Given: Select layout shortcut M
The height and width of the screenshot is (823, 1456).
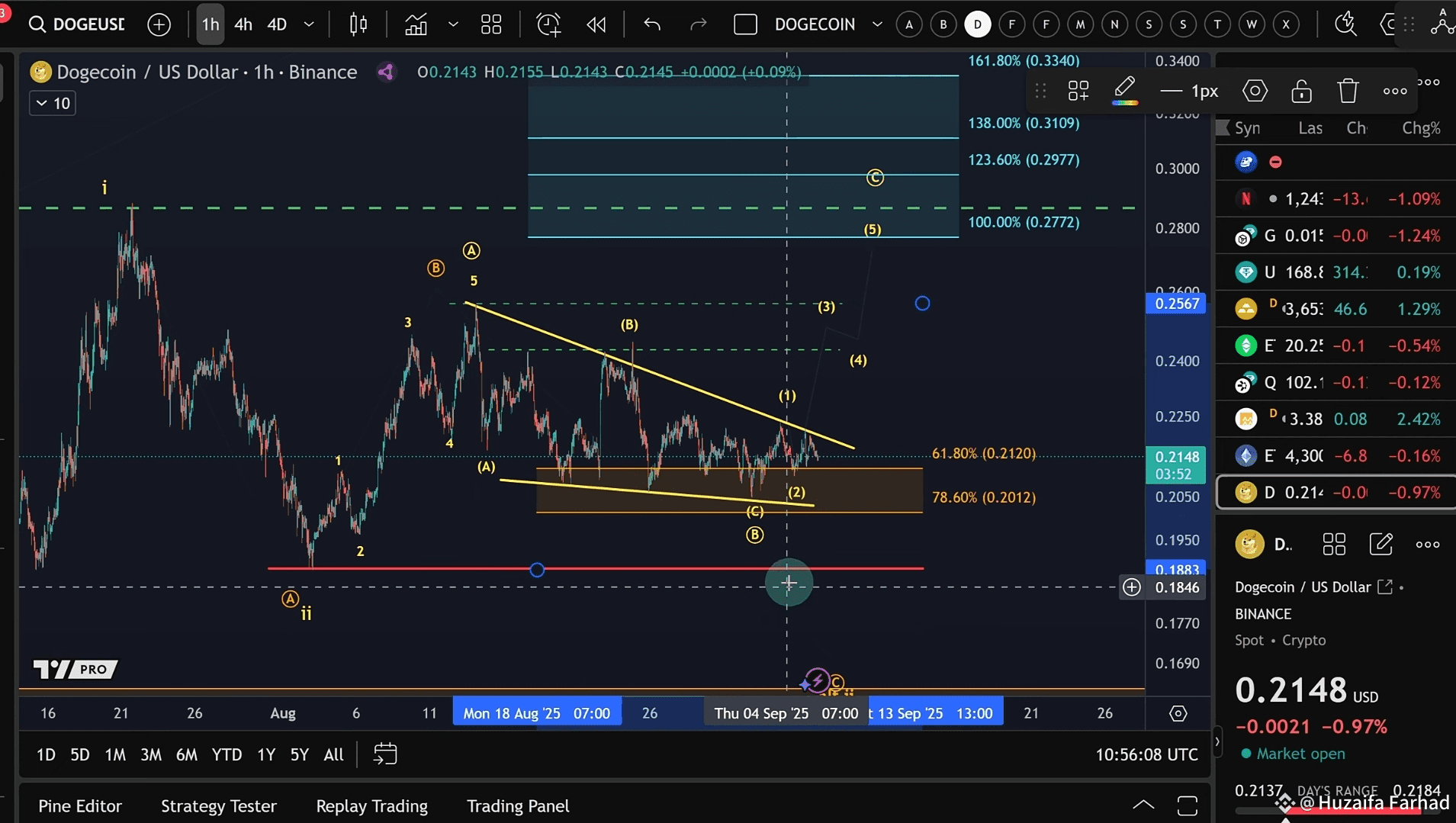Looking at the screenshot, I should pyautogui.click(x=1080, y=24).
